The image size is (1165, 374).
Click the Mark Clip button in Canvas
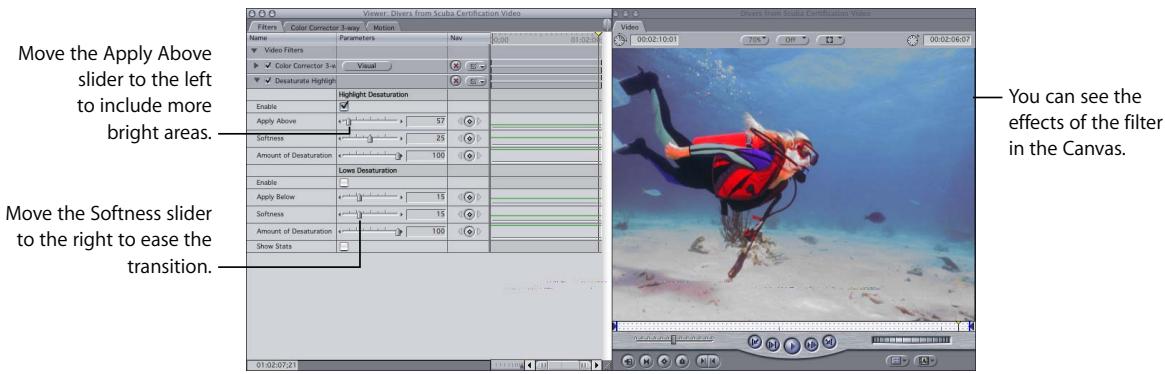click(646, 361)
